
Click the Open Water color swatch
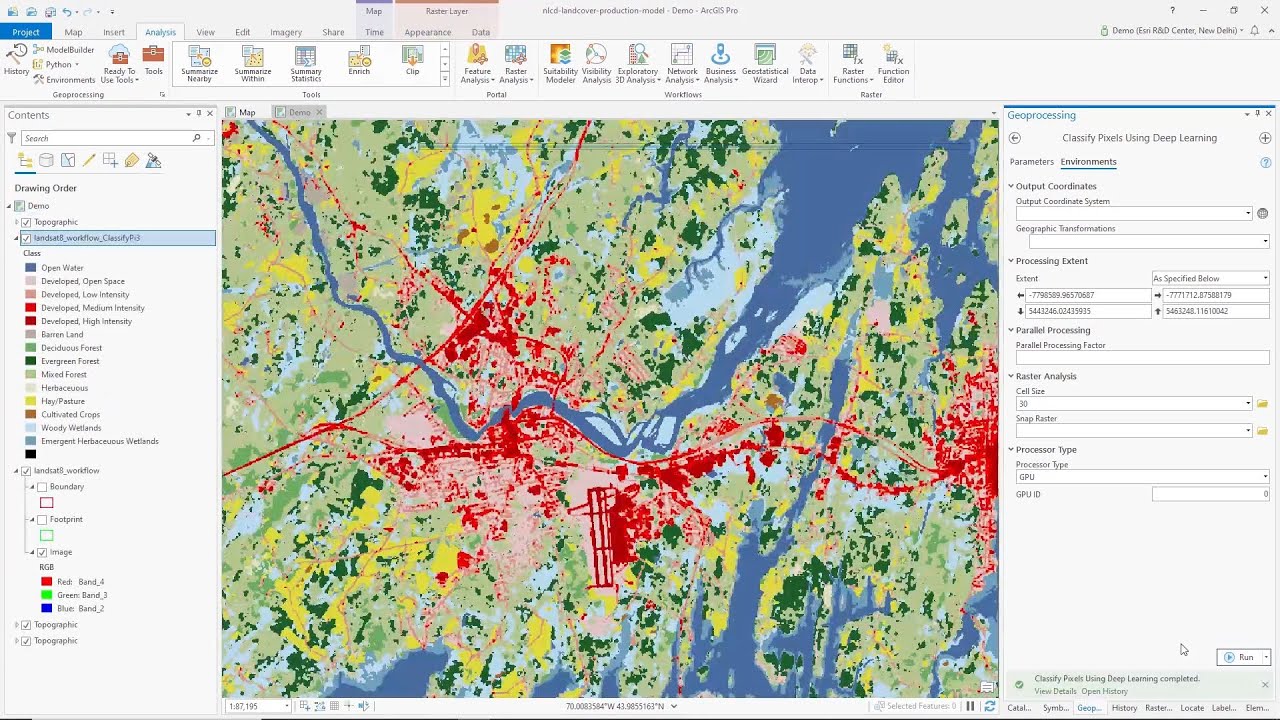point(31,268)
